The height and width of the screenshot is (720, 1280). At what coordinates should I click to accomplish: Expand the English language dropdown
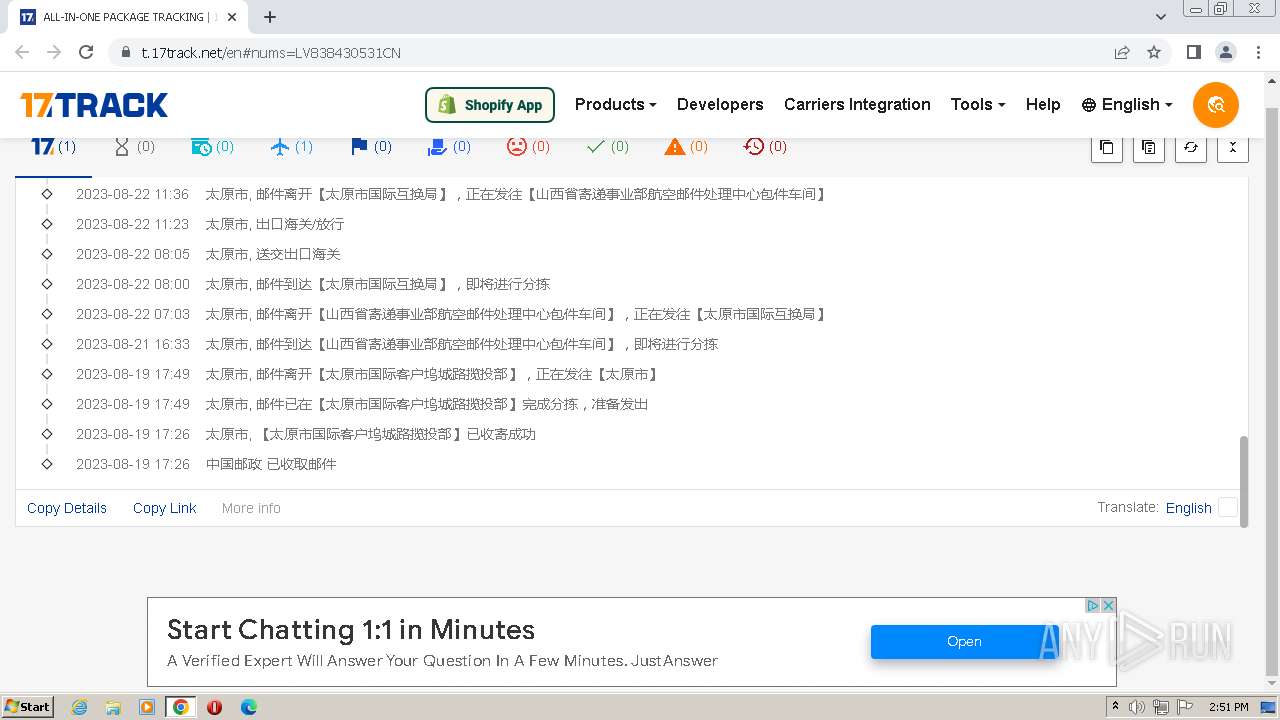1127,105
